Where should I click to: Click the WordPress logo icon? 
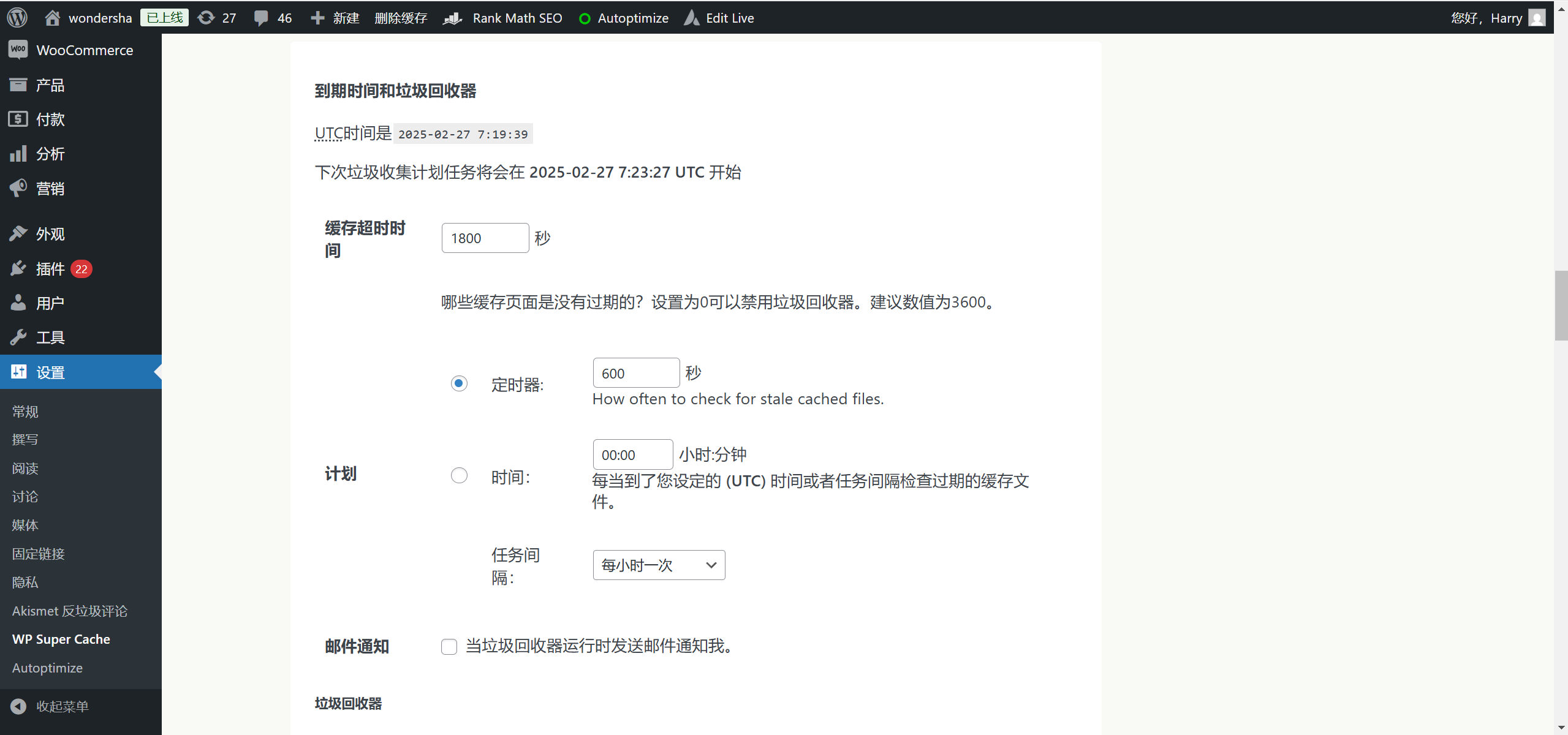[17, 17]
